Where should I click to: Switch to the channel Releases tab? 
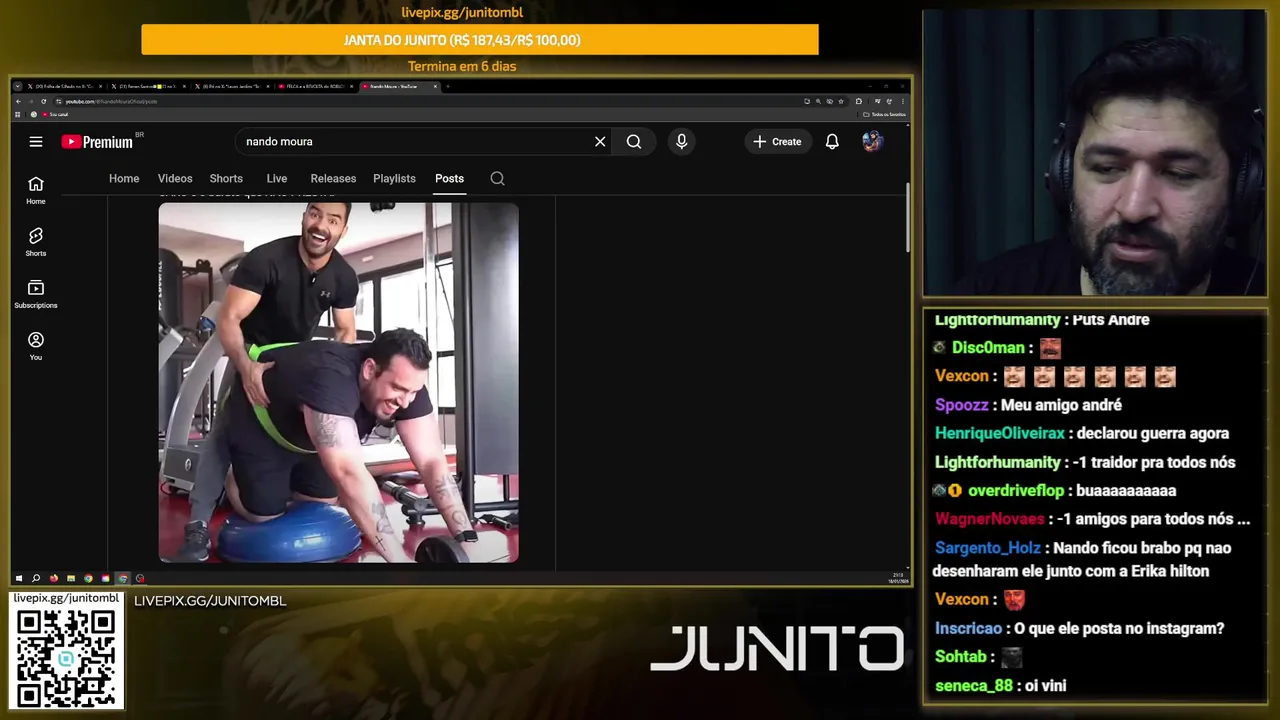333,179
